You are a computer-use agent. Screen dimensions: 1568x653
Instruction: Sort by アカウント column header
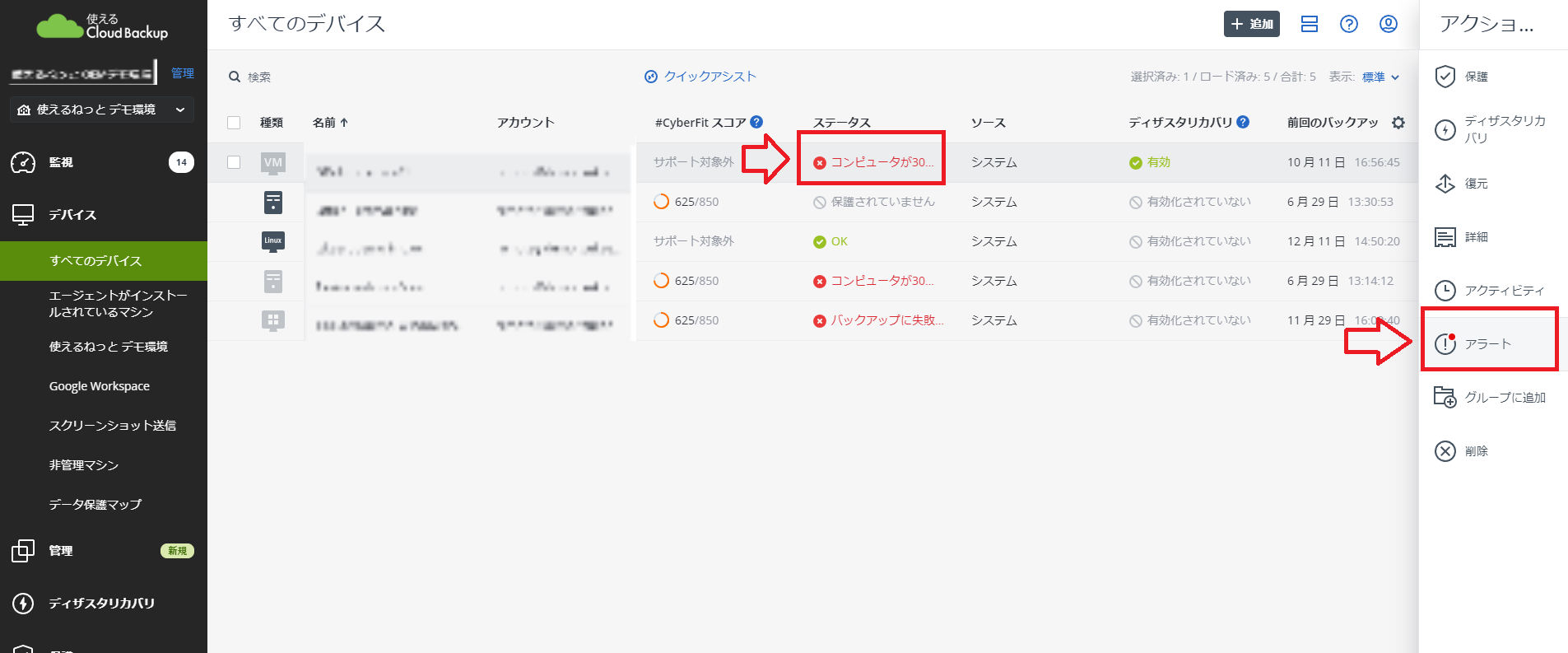[525, 123]
